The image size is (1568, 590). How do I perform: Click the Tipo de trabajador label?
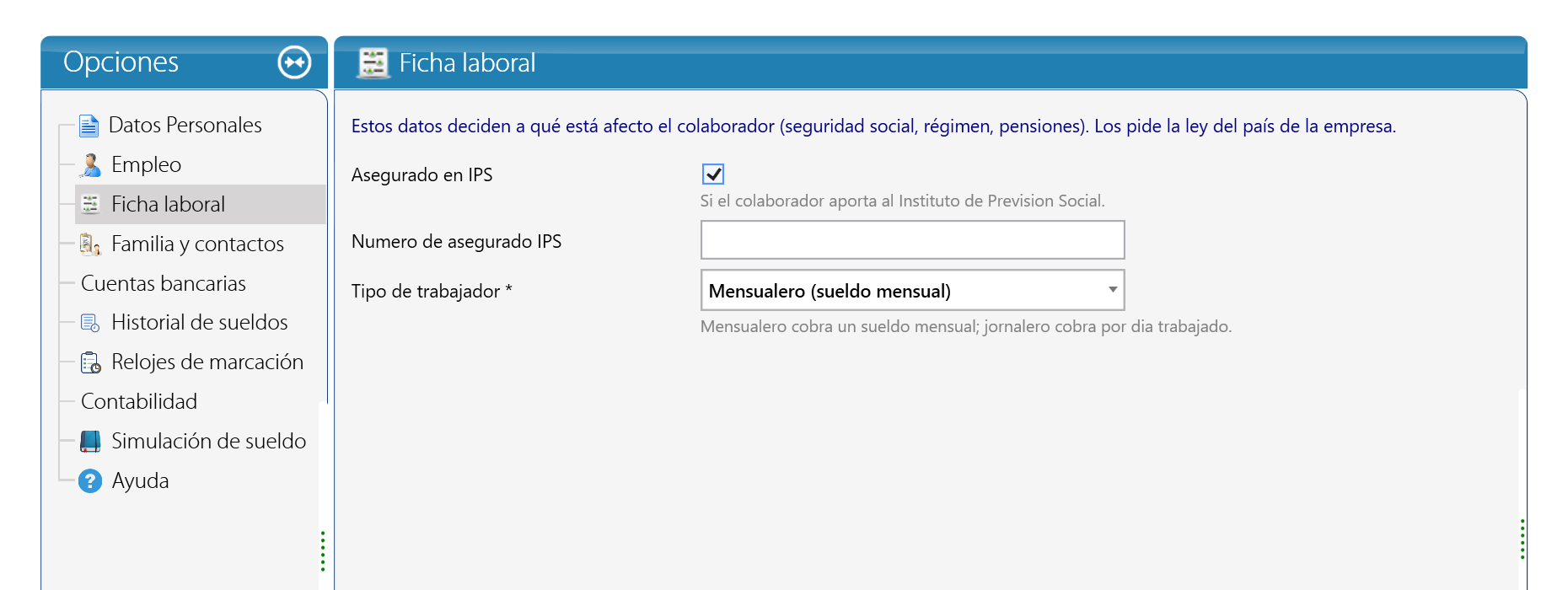pyautogui.click(x=432, y=291)
